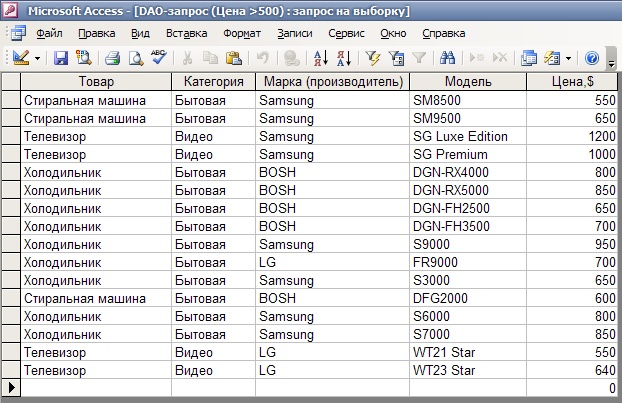Click the S9000 model cell

coord(468,244)
